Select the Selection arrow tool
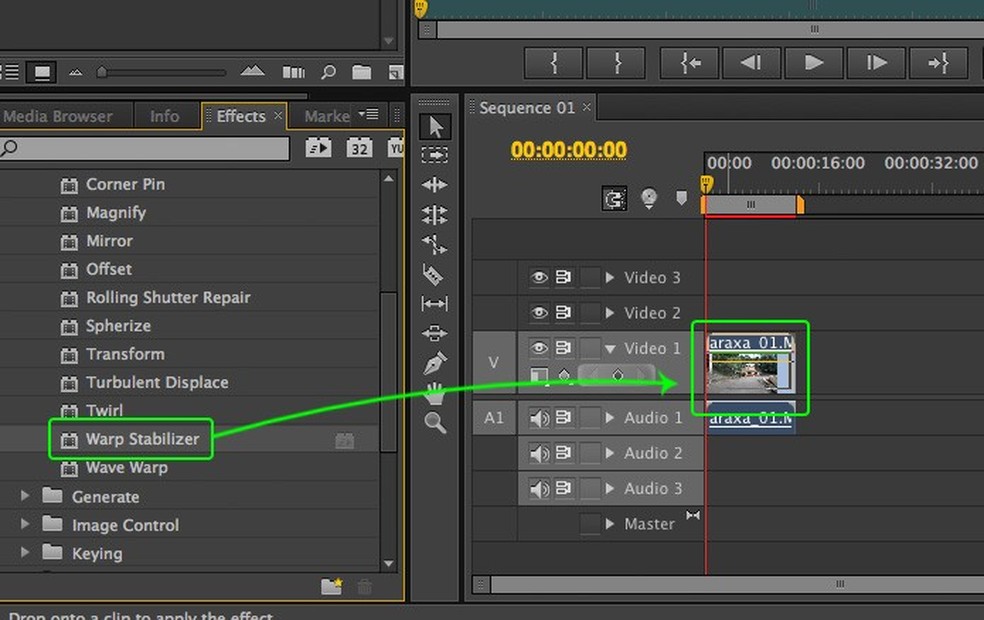Image resolution: width=984 pixels, height=620 pixels. tap(435, 127)
